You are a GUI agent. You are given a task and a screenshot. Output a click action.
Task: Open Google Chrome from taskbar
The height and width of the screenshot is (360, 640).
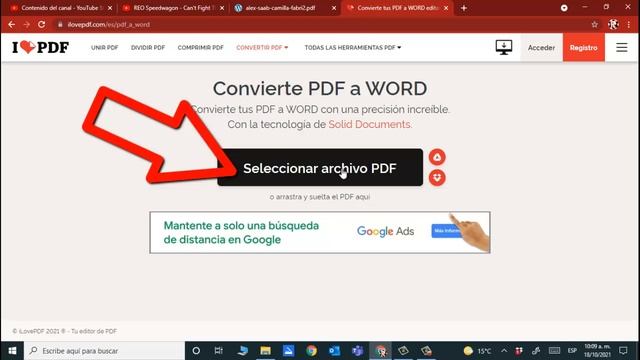[x=311, y=351]
